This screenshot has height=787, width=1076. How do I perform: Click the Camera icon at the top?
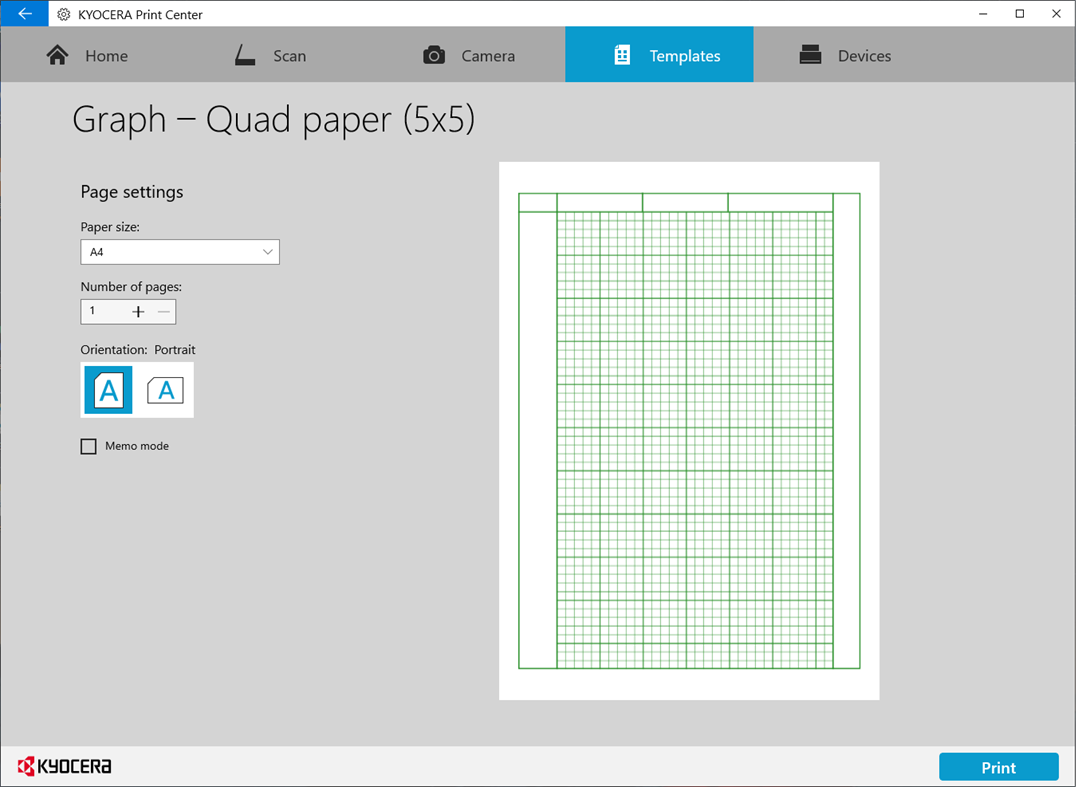(x=434, y=55)
